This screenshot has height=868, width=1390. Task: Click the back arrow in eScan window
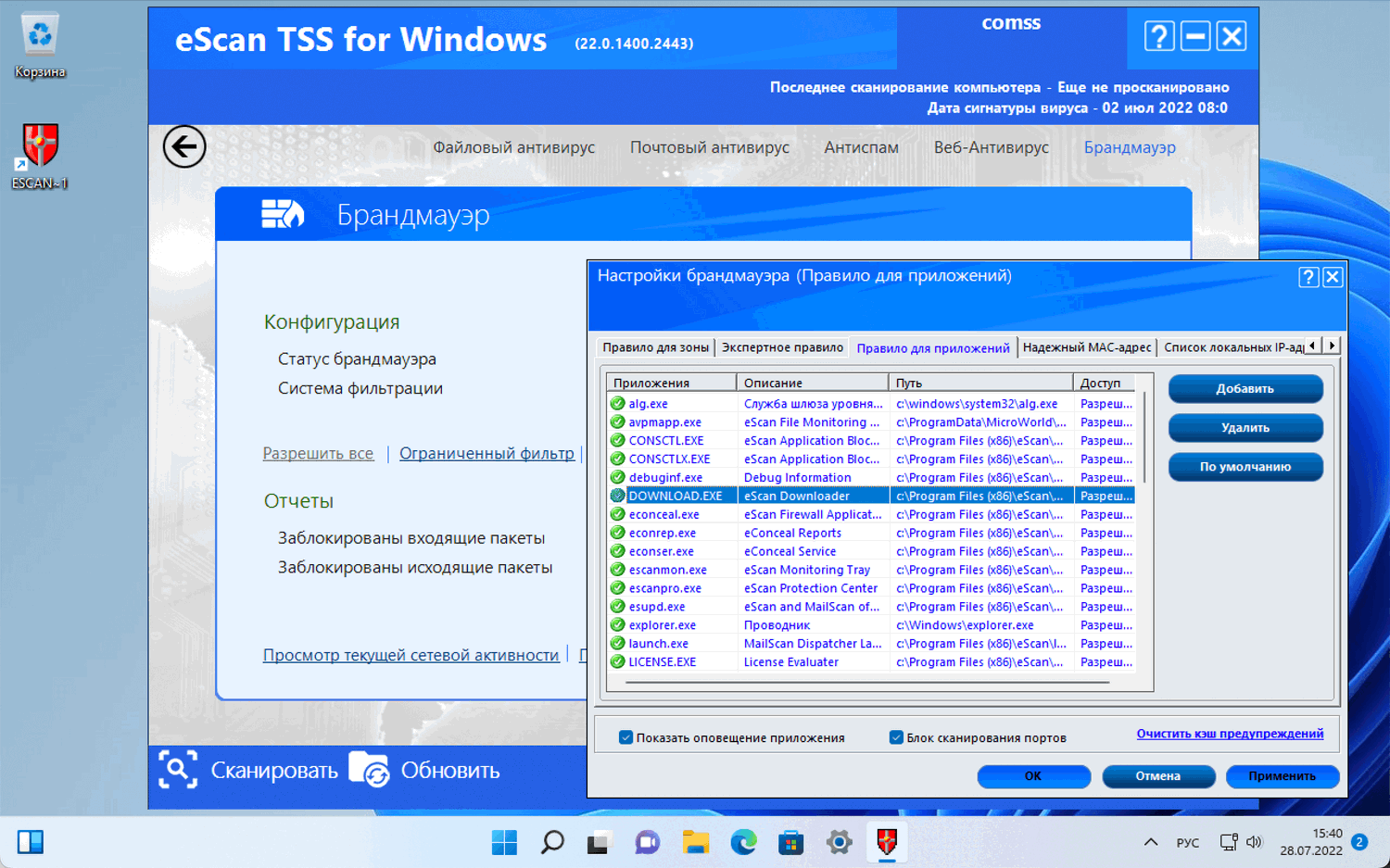[x=184, y=146]
